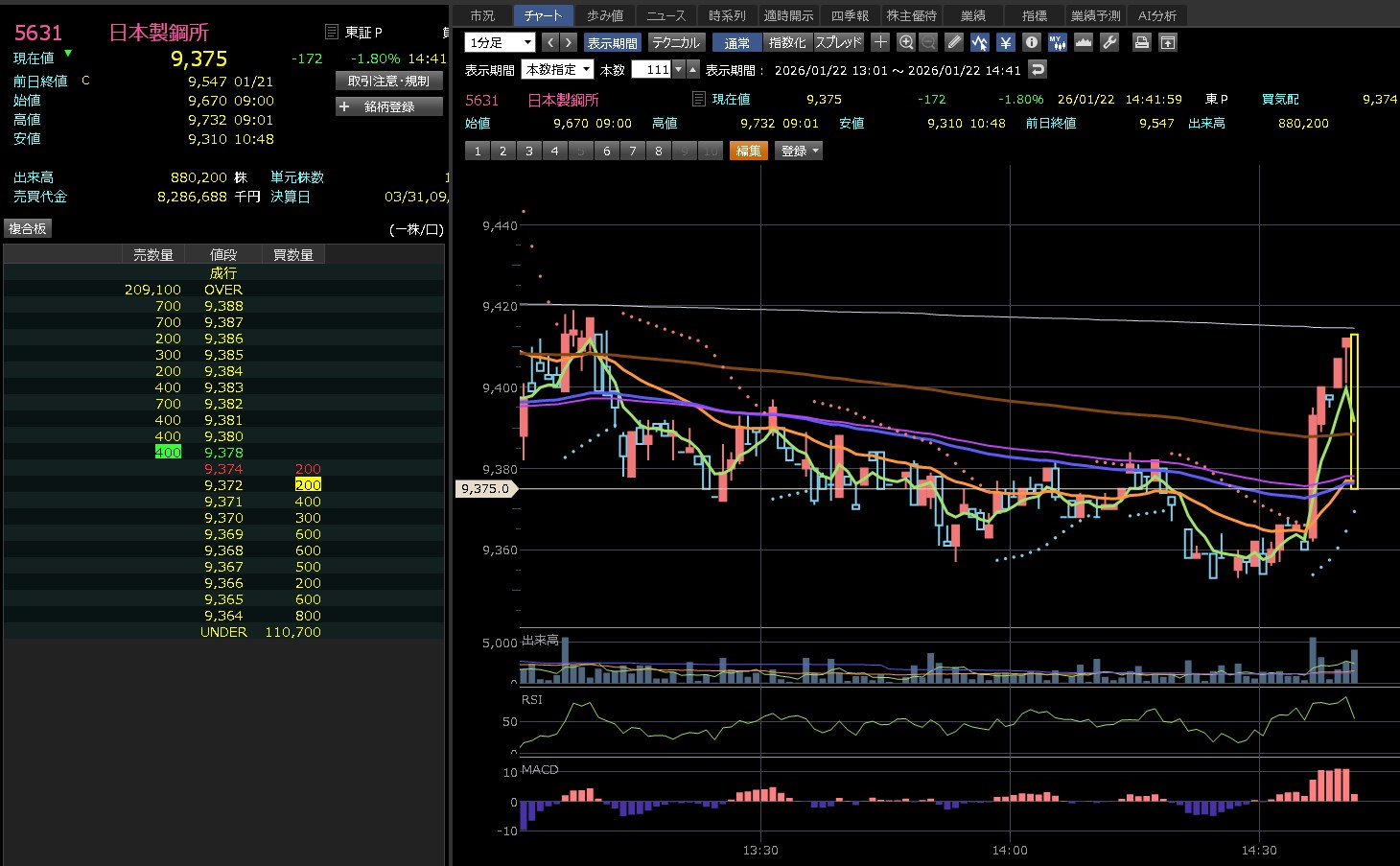Image resolution: width=1400 pixels, height=866 pixels.
Task: Toggle the 指数化 chart mode
Action: click(787, 43)
